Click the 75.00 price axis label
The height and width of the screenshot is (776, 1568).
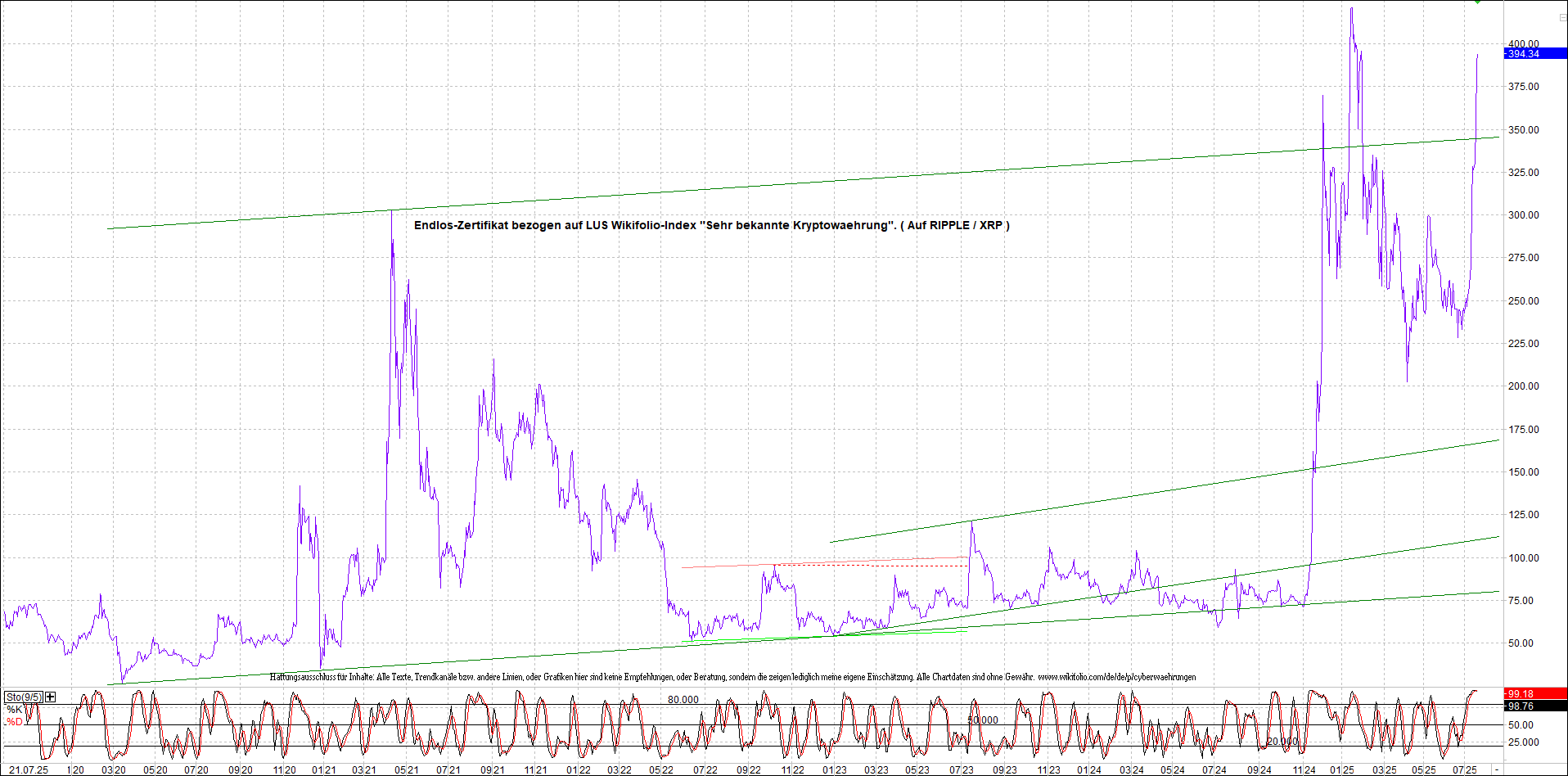point(1521,601)
